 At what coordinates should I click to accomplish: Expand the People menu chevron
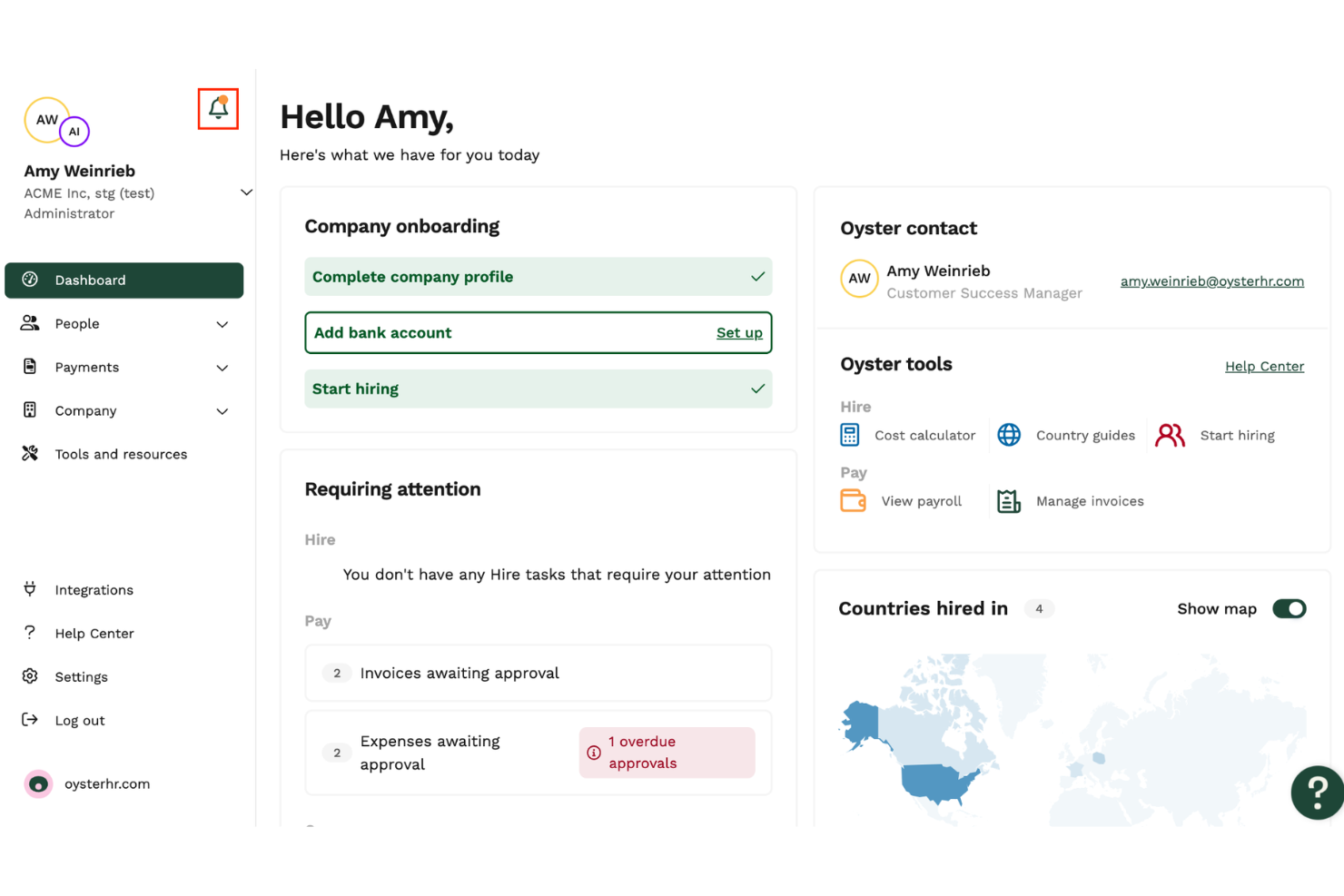(x=222, y=324)
